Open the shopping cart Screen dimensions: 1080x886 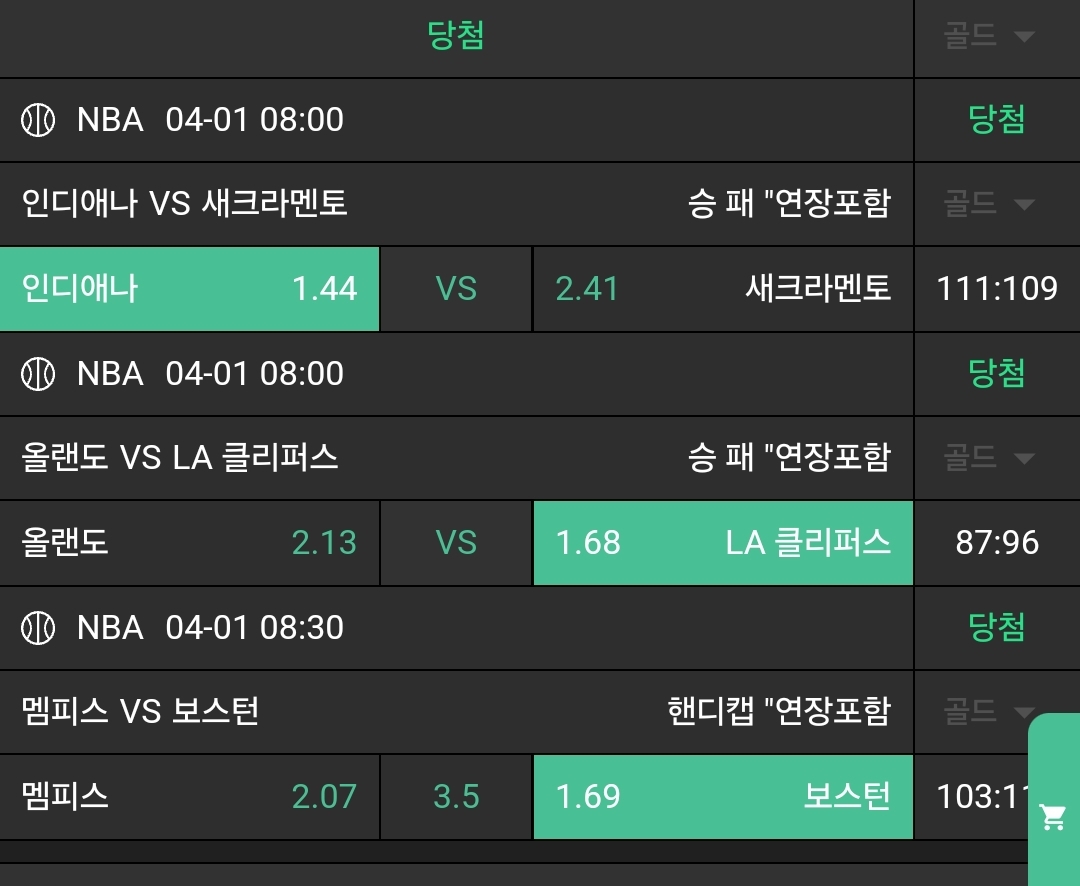pyautogui.click(x=1052, y=817)
